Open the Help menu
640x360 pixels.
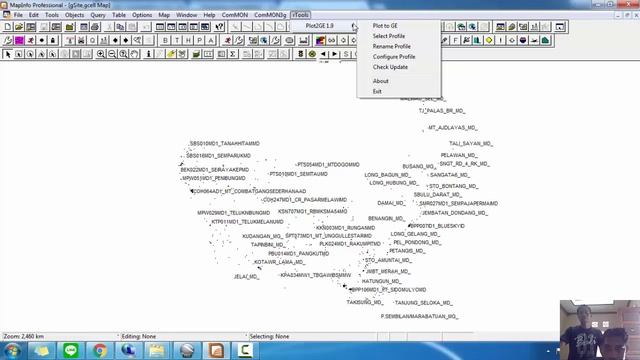pos(209,15)
